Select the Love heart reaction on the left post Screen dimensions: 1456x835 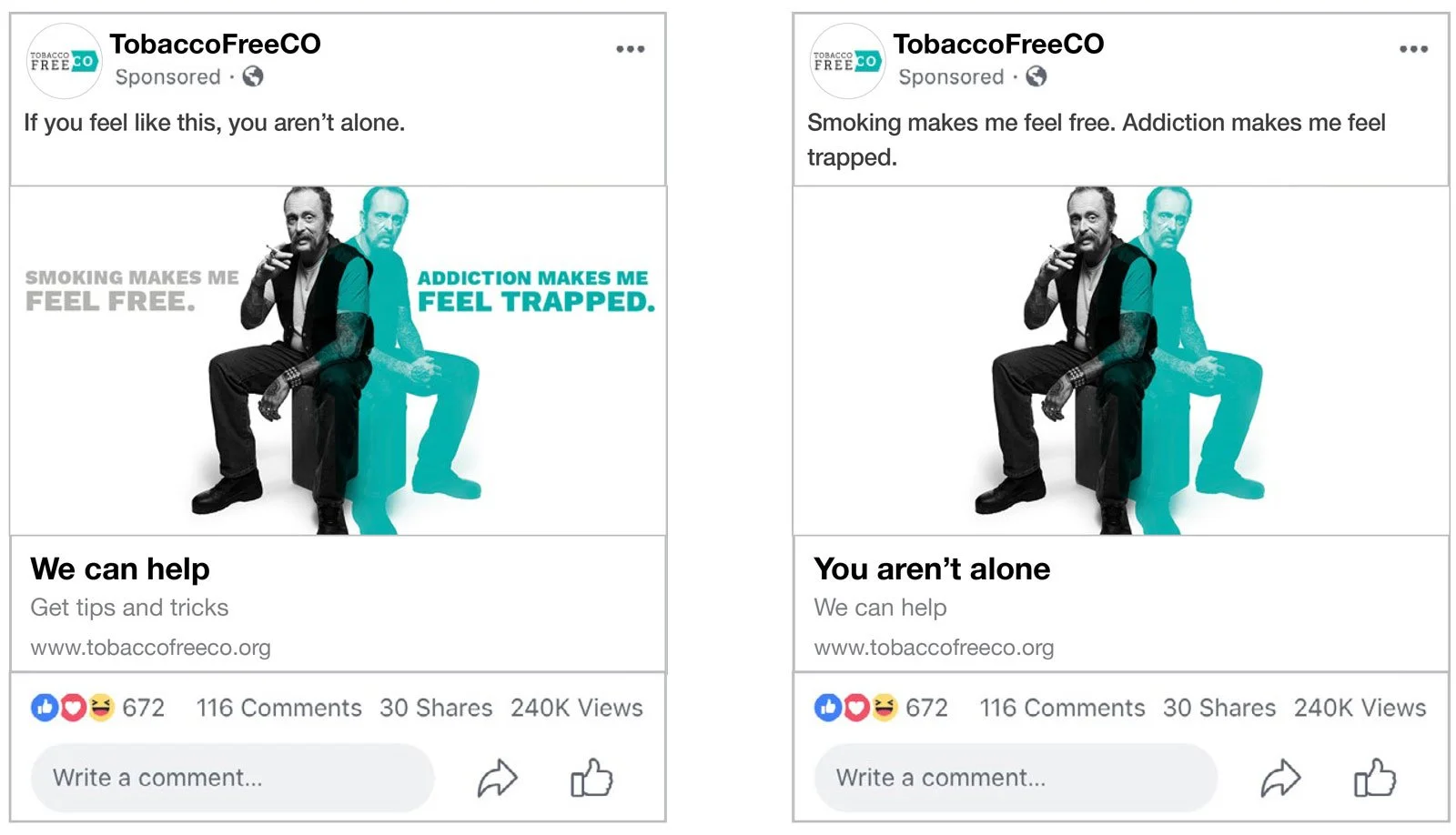(x=70, y=708)
